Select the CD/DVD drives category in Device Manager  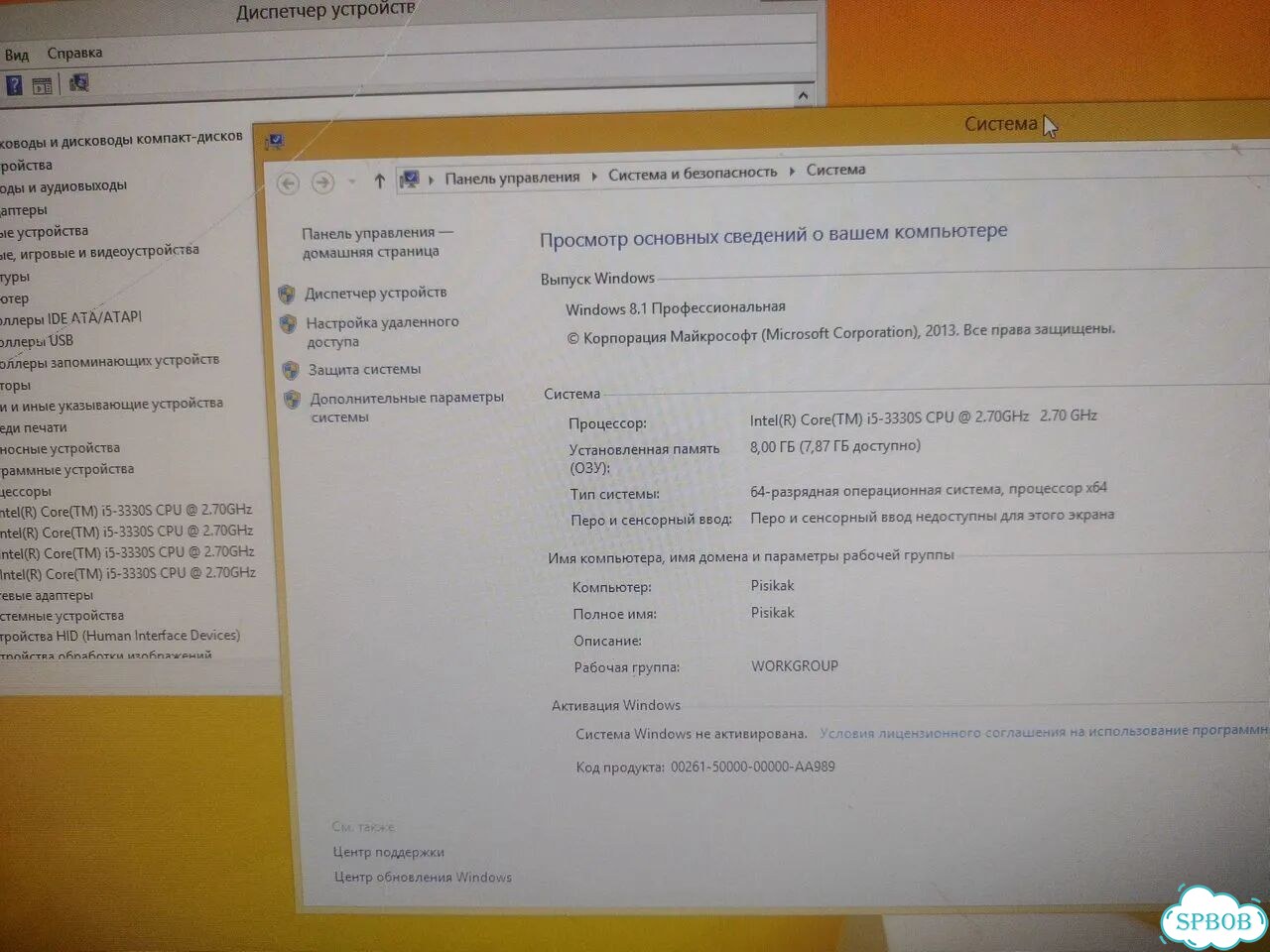(121, 139)
